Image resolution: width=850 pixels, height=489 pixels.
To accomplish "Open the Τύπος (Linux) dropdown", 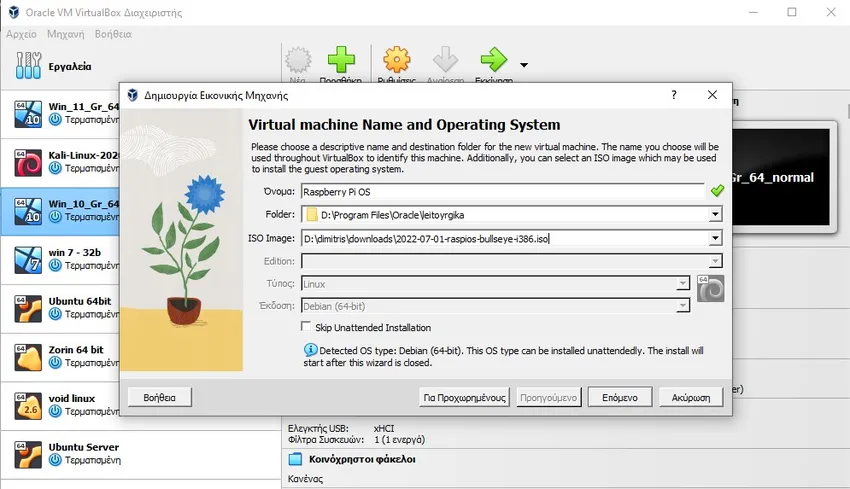I will tap(683, 284).
